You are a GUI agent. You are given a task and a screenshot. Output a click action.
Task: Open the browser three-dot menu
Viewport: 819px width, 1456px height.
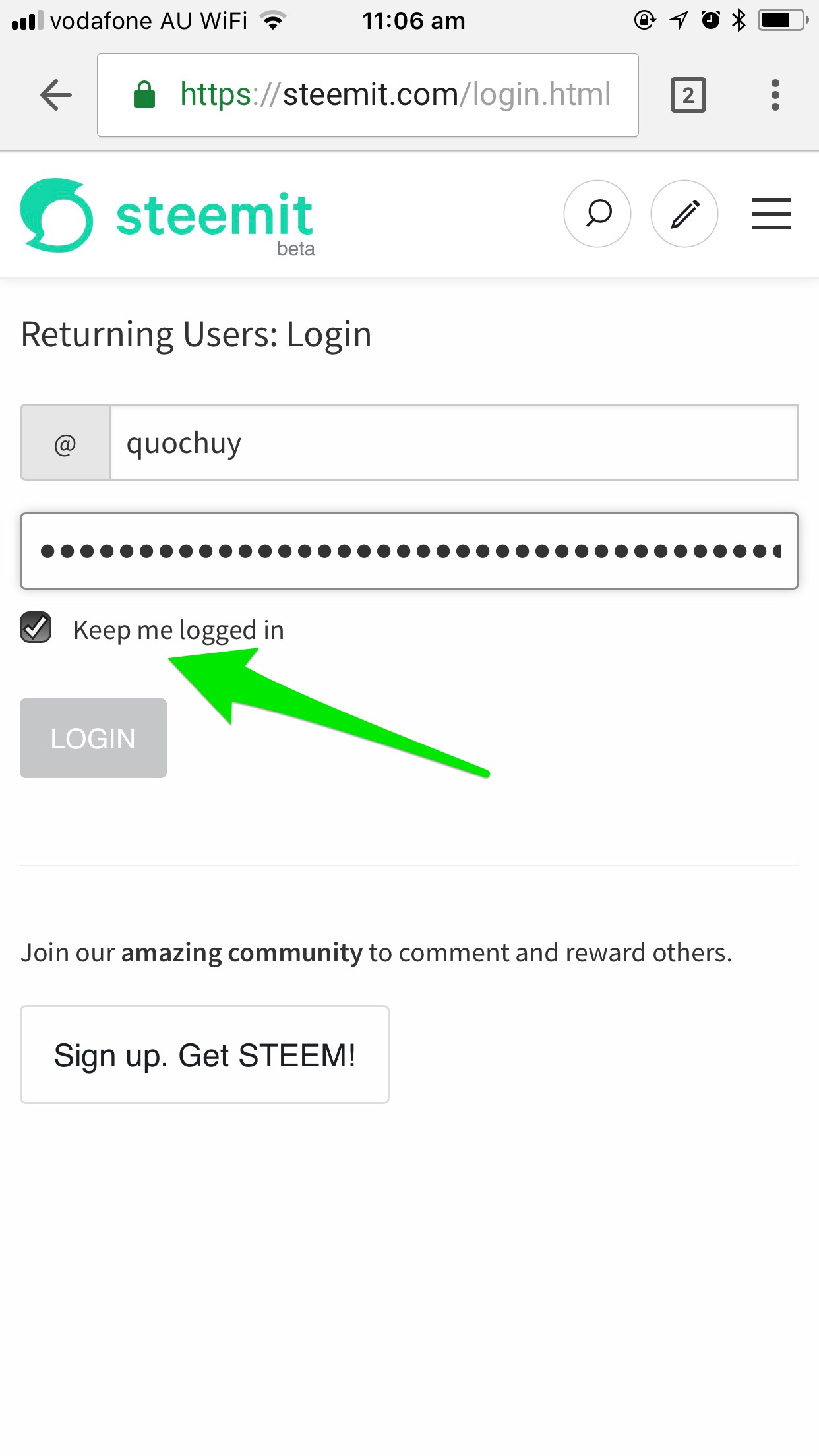775,96
